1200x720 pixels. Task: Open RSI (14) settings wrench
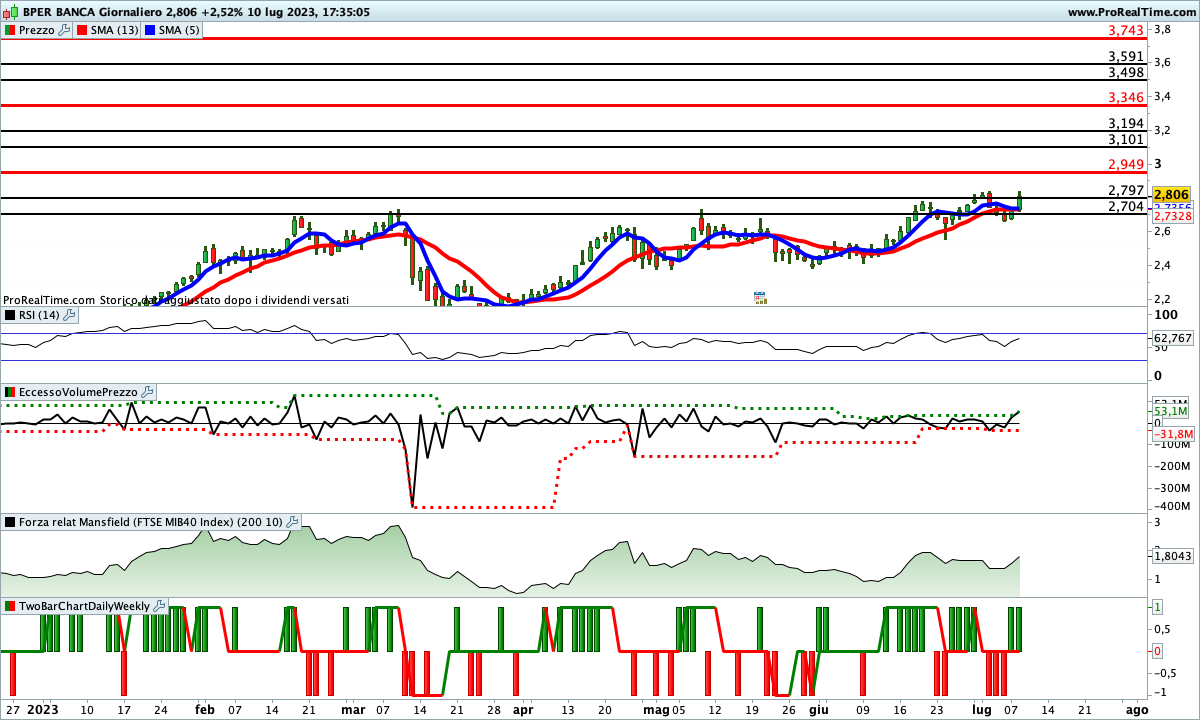[x=69, y=315]
